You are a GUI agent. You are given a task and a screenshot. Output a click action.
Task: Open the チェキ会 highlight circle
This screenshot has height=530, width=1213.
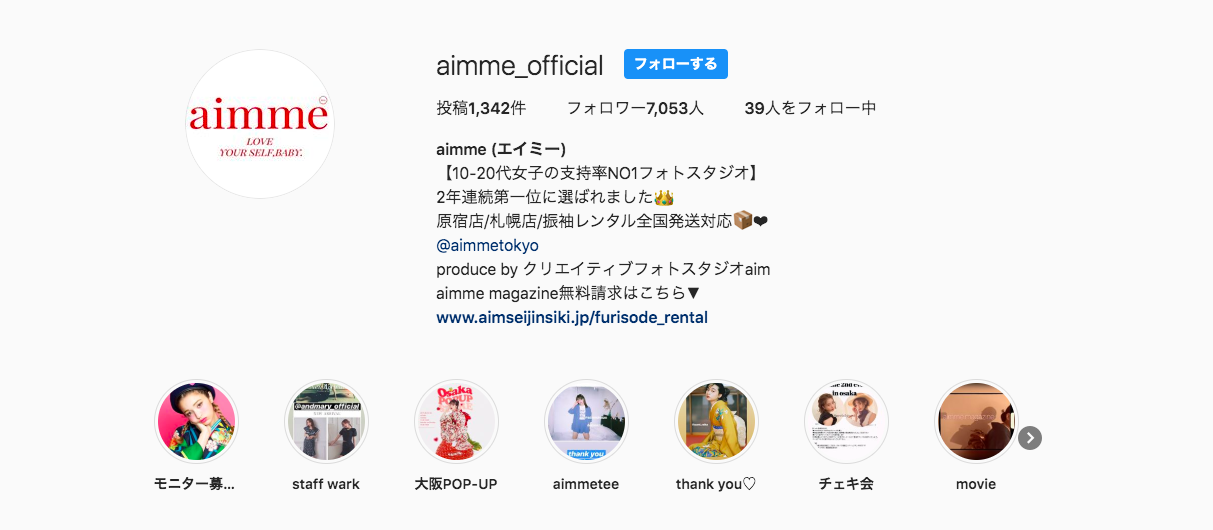click(846, 421)
